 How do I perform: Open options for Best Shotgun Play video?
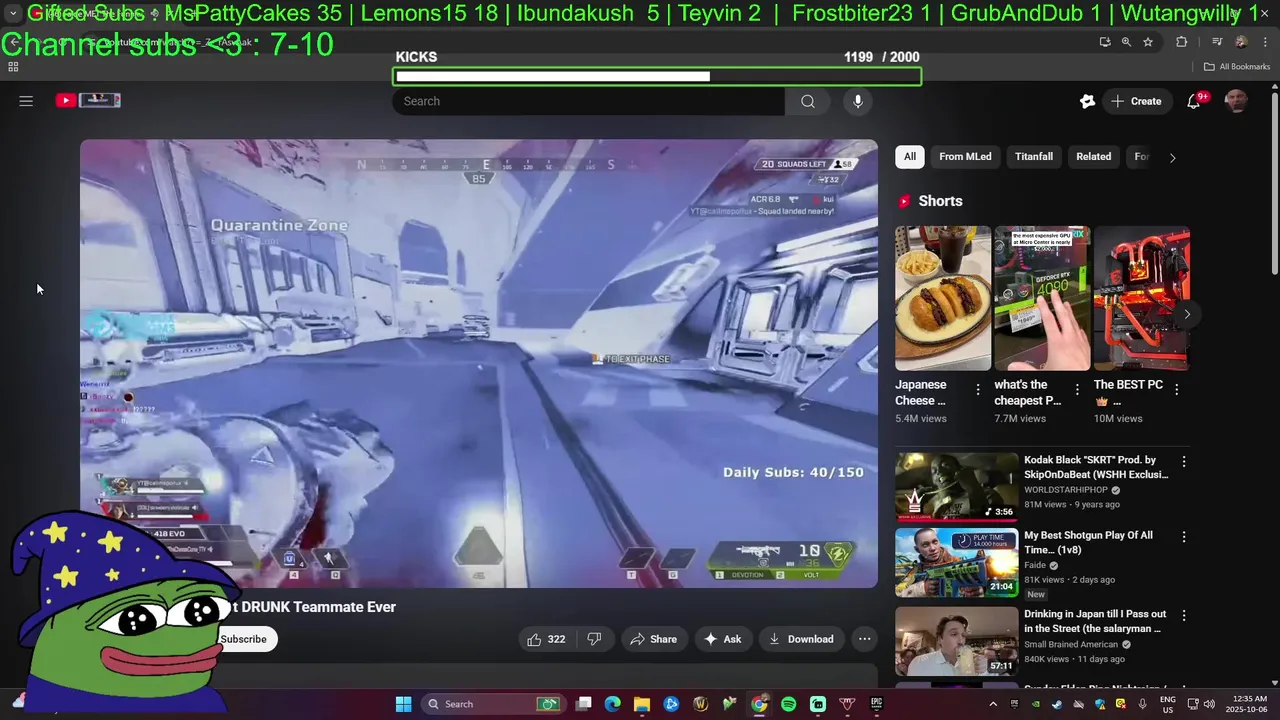[x=1184, y=537]
